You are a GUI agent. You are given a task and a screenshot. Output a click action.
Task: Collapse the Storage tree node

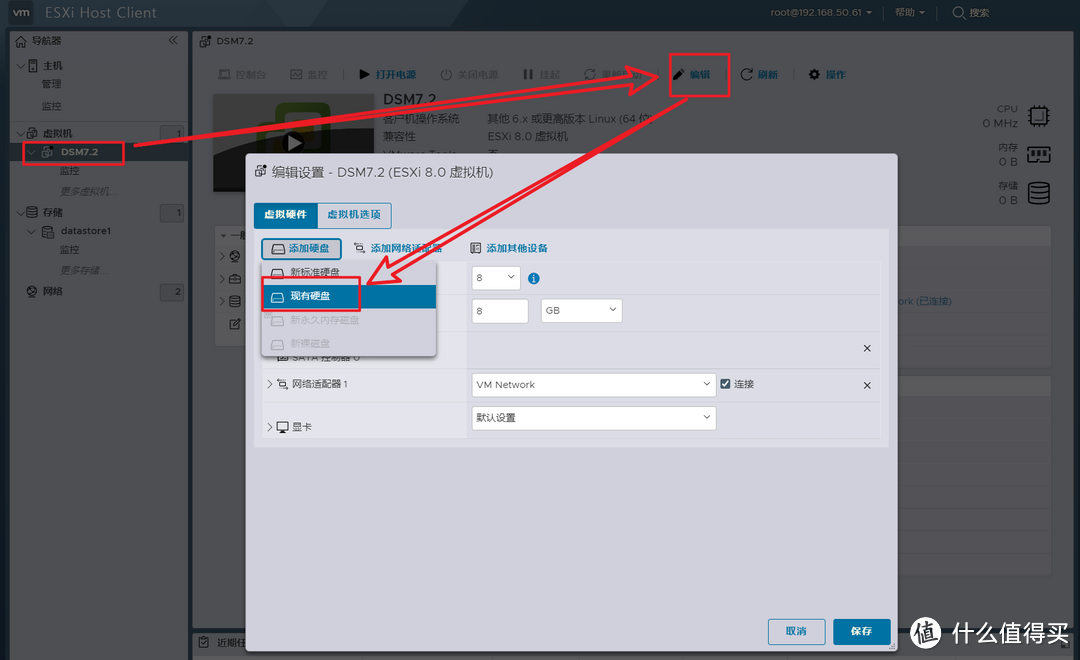[21, 212]
